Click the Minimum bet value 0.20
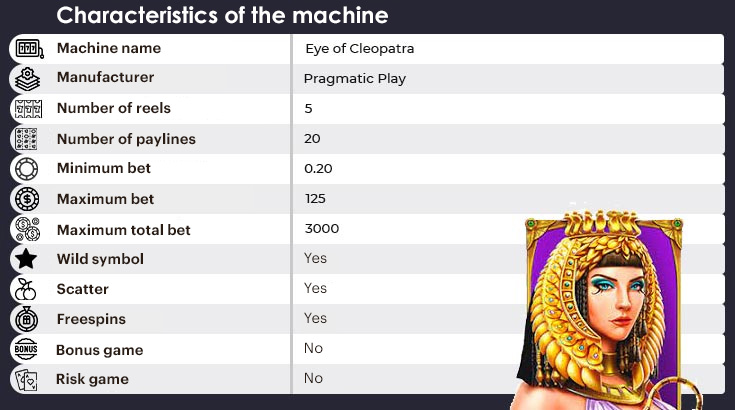This screenshot has height=410, width=735. click(x=318, y=169)
